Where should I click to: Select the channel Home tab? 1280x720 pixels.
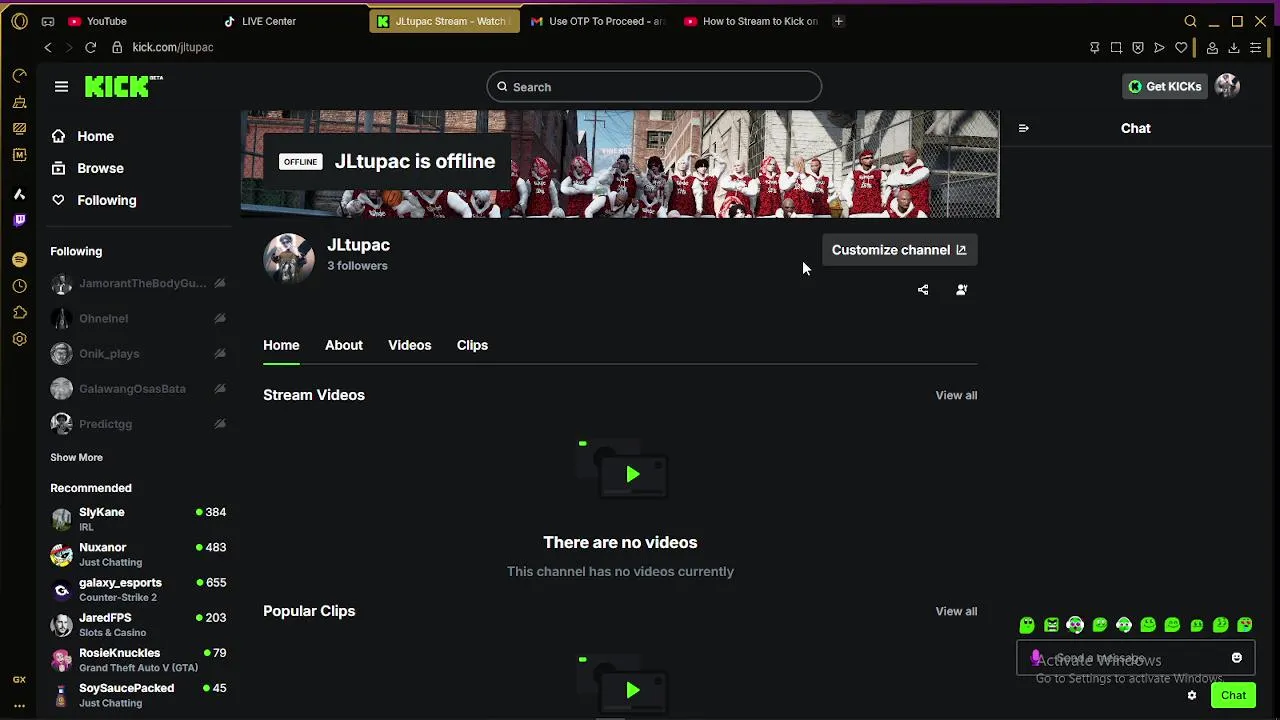tap(281, 345)
